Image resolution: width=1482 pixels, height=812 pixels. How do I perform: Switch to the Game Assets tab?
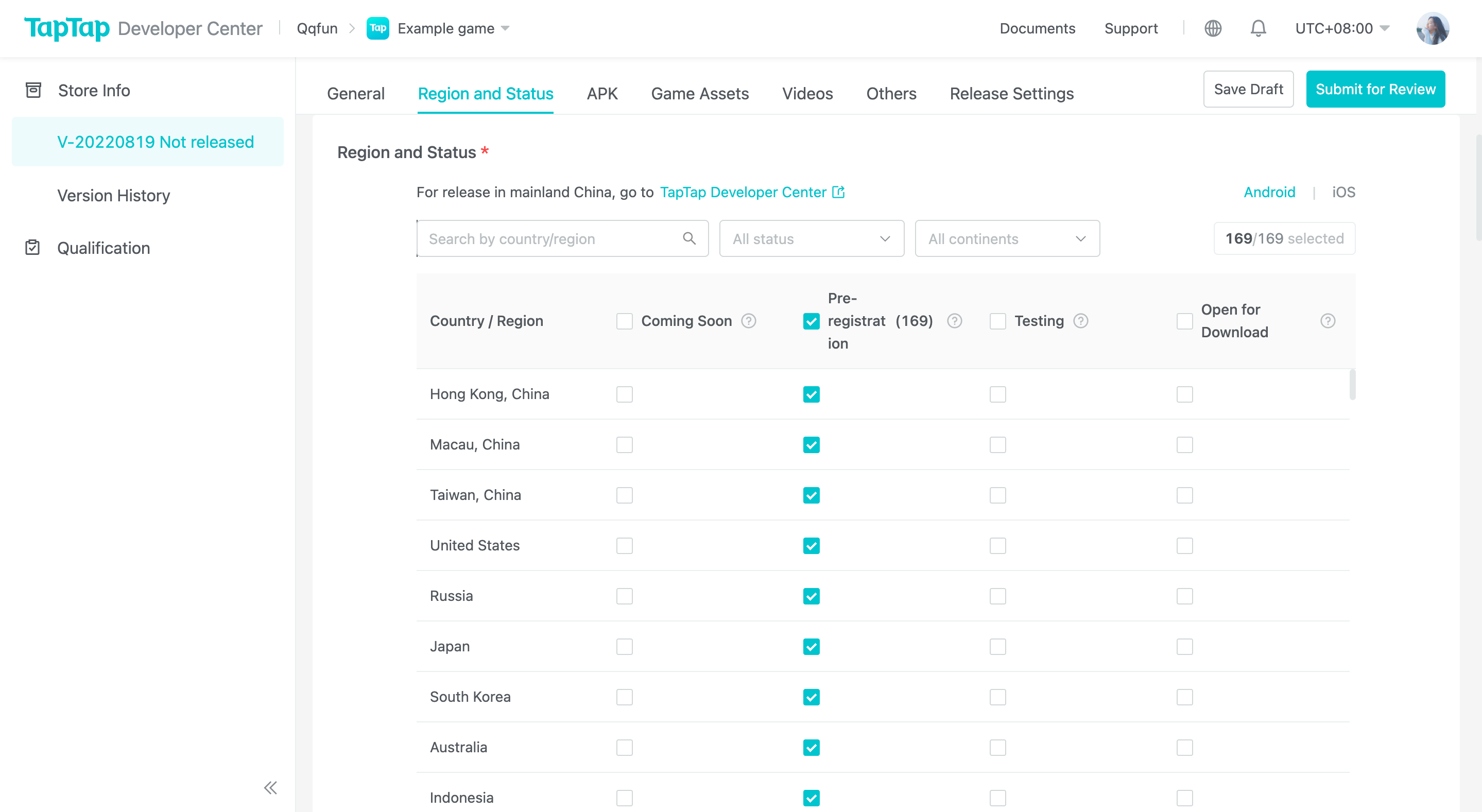tap(700, 94)
